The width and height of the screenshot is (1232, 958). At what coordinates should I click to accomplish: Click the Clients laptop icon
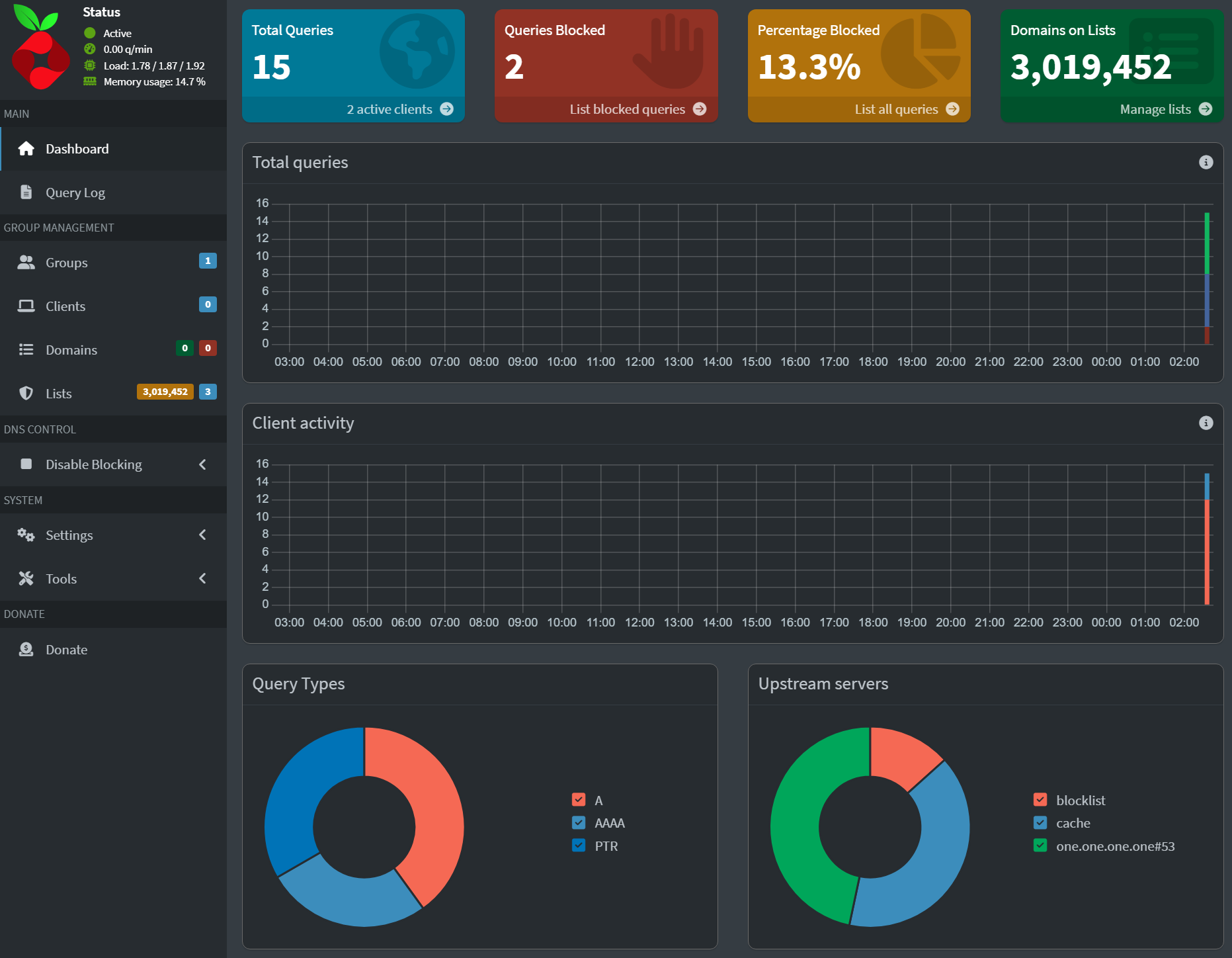[26, 306]
